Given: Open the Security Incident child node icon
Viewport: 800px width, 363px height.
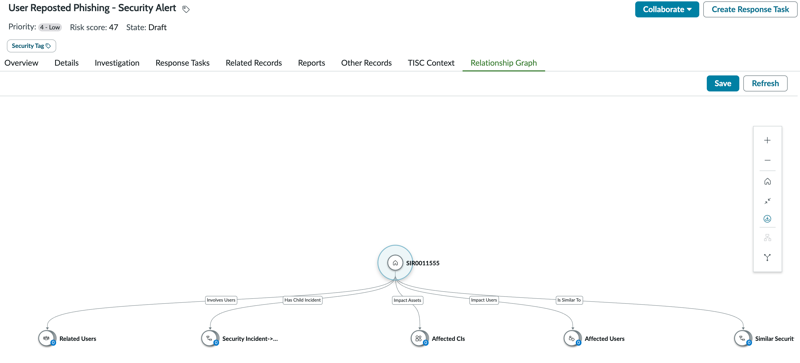Looking at the screenshot, I should [x=210, y=338].
